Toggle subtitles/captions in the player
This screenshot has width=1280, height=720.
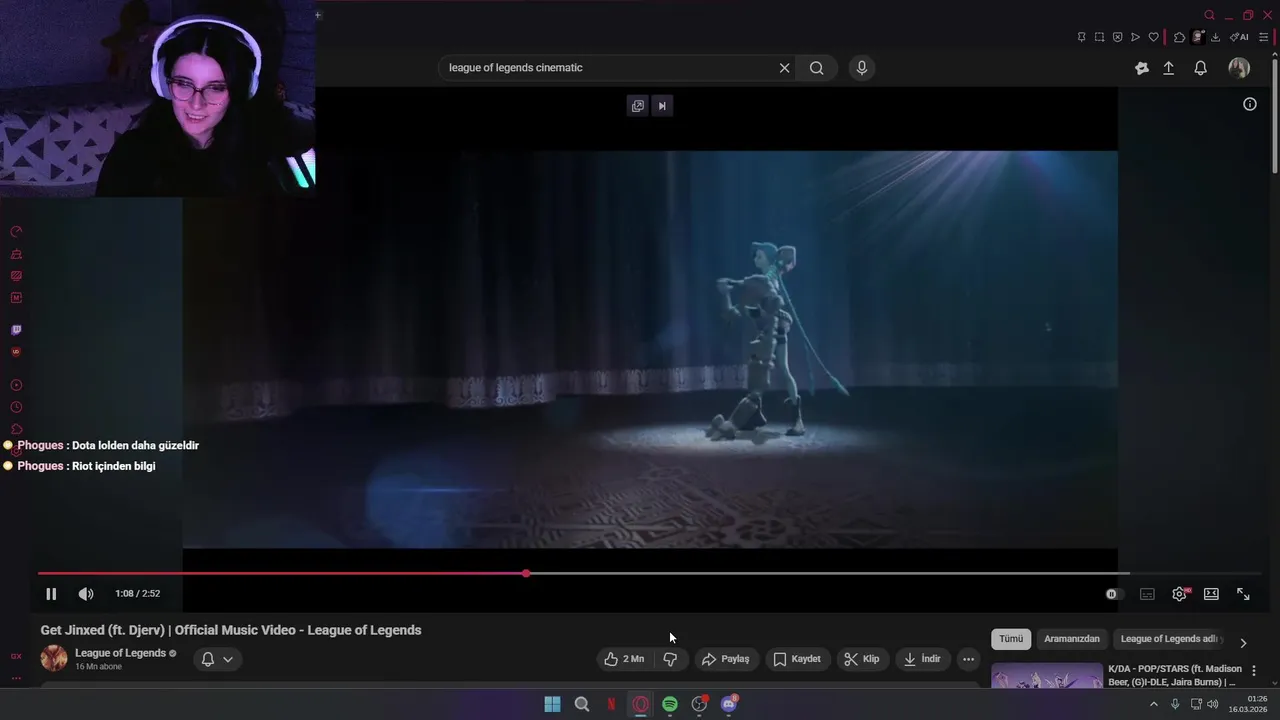pos(1147,594)
